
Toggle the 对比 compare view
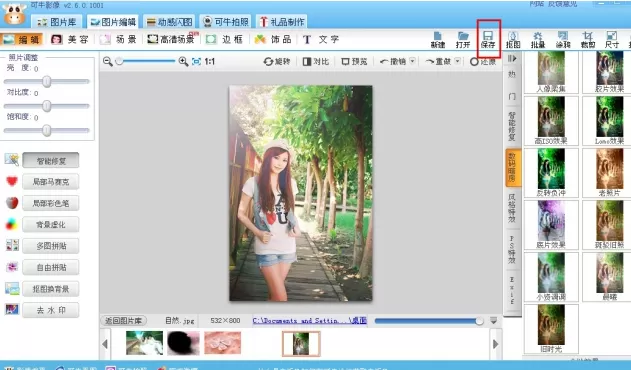pos(316,62)
